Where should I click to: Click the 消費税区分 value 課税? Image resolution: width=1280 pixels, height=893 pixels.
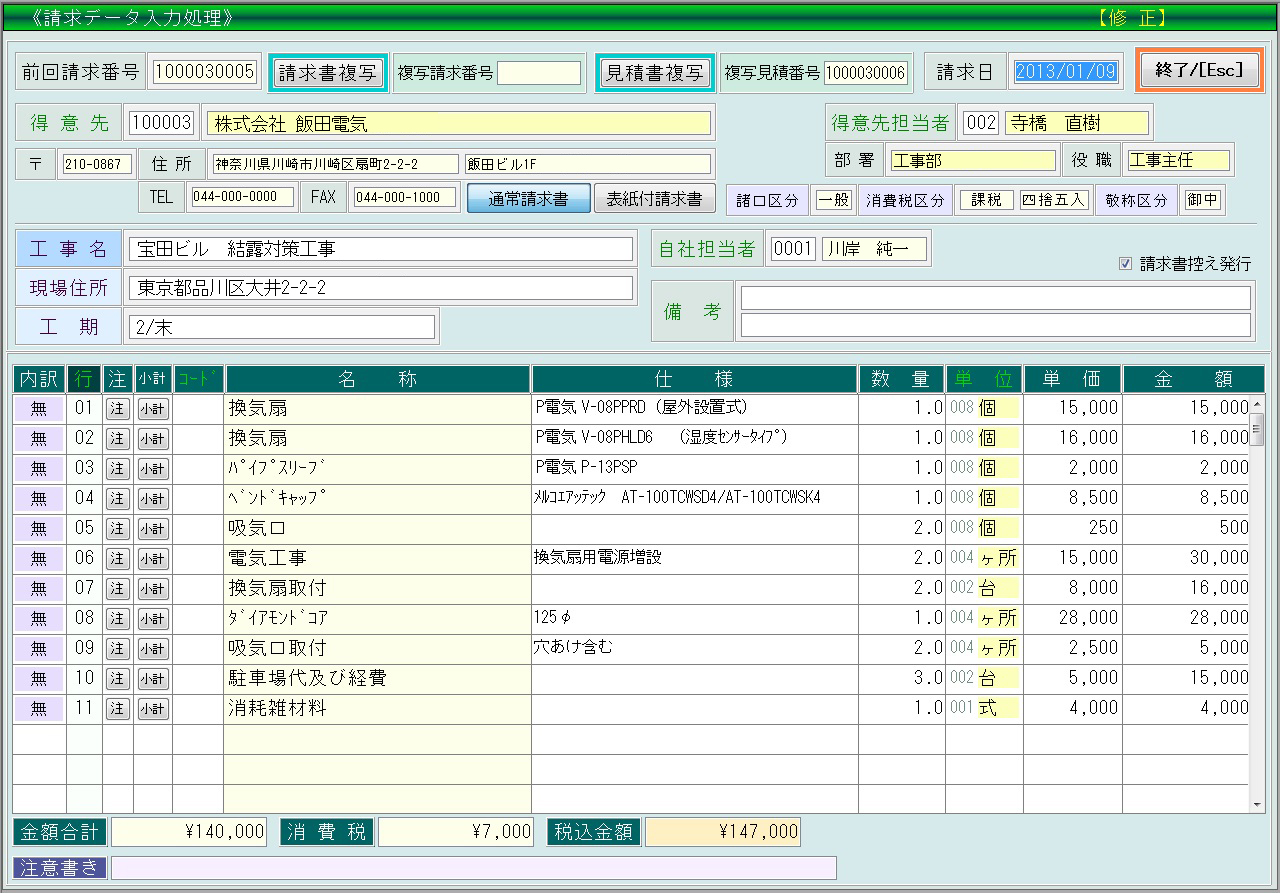986,200
